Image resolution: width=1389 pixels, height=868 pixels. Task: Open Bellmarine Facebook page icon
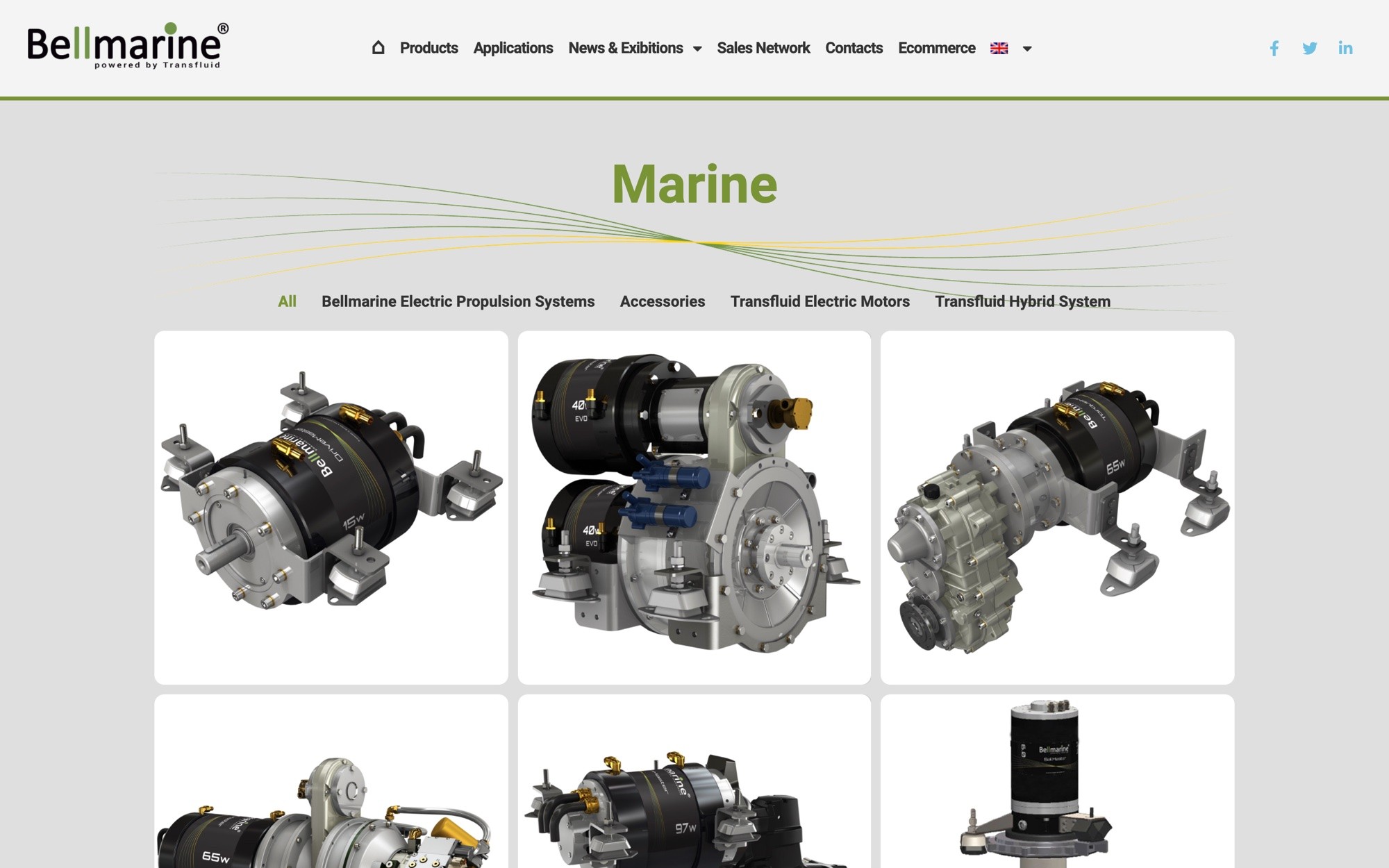tap(1274, 48)
